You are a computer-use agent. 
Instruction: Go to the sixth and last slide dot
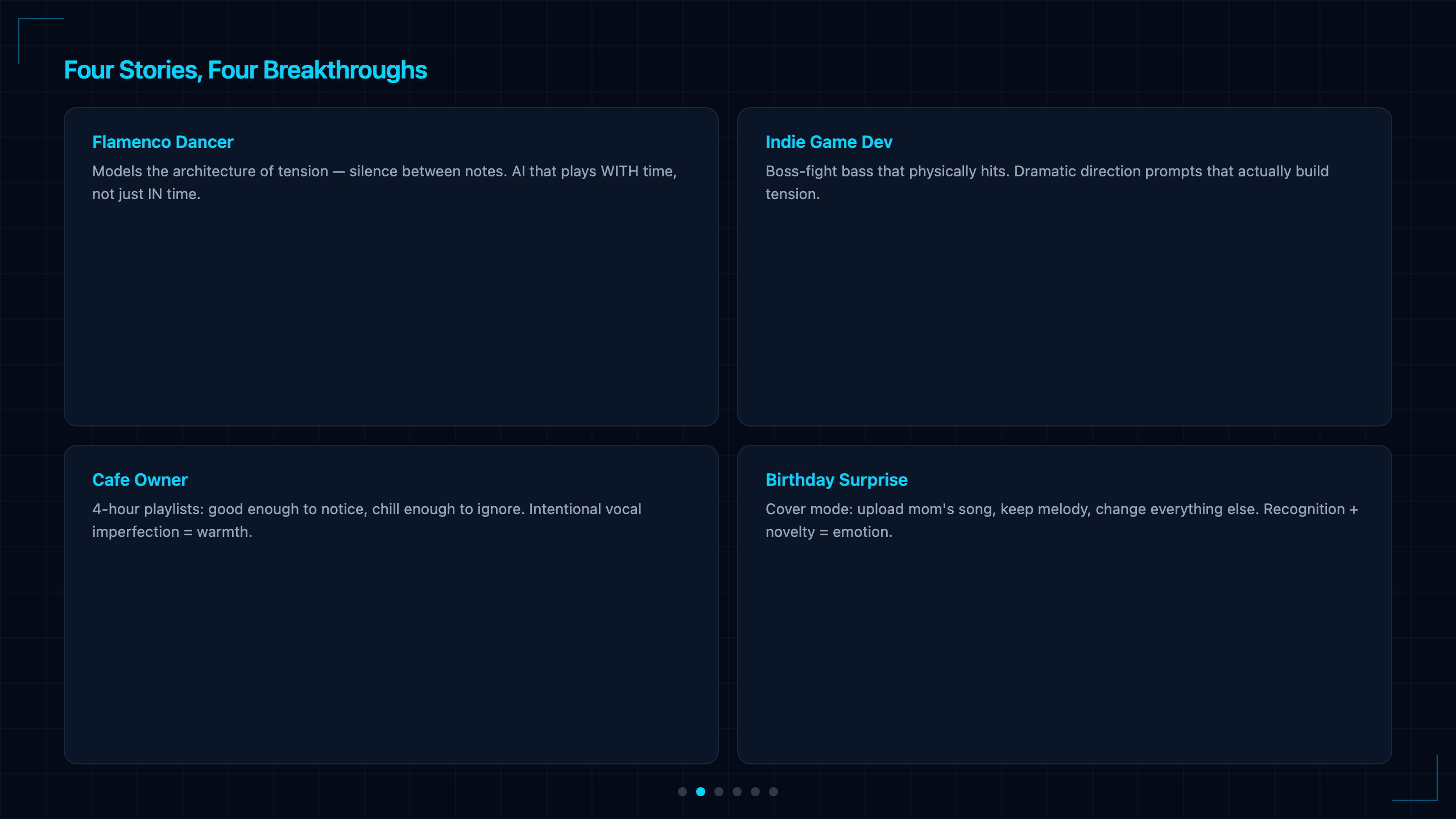click(x=773, y=792)
